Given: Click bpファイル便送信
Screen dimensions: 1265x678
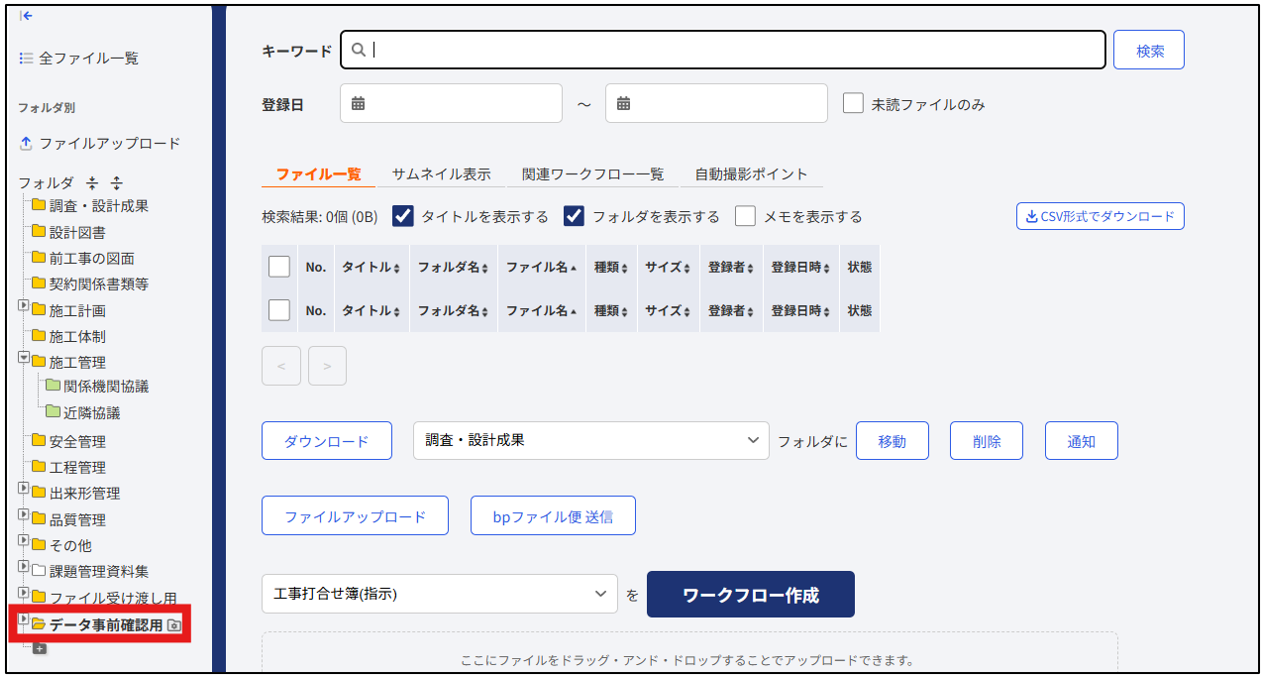Looking at the screenshot, I should click(553, 516).
